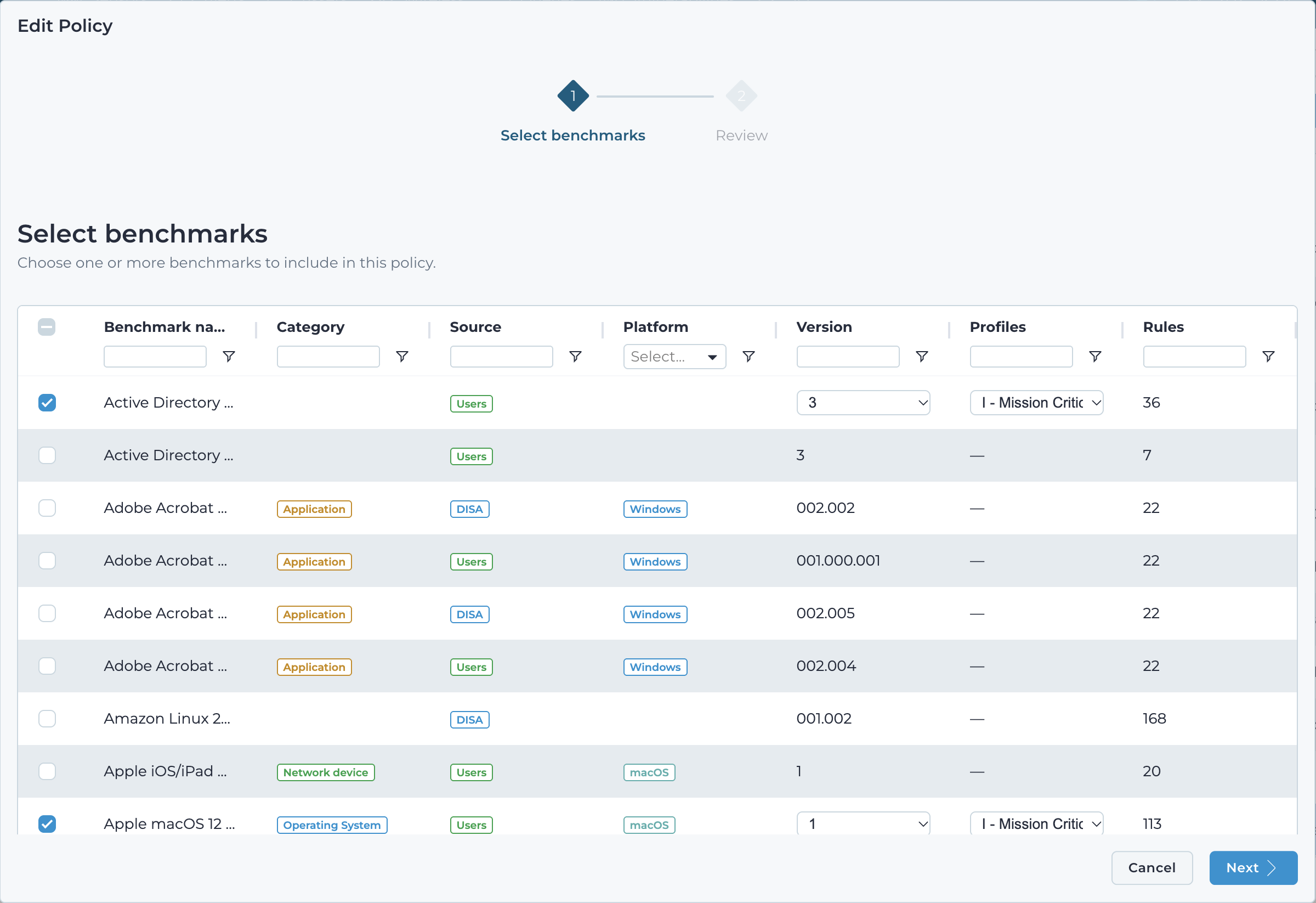Click the Next button

1253,868
